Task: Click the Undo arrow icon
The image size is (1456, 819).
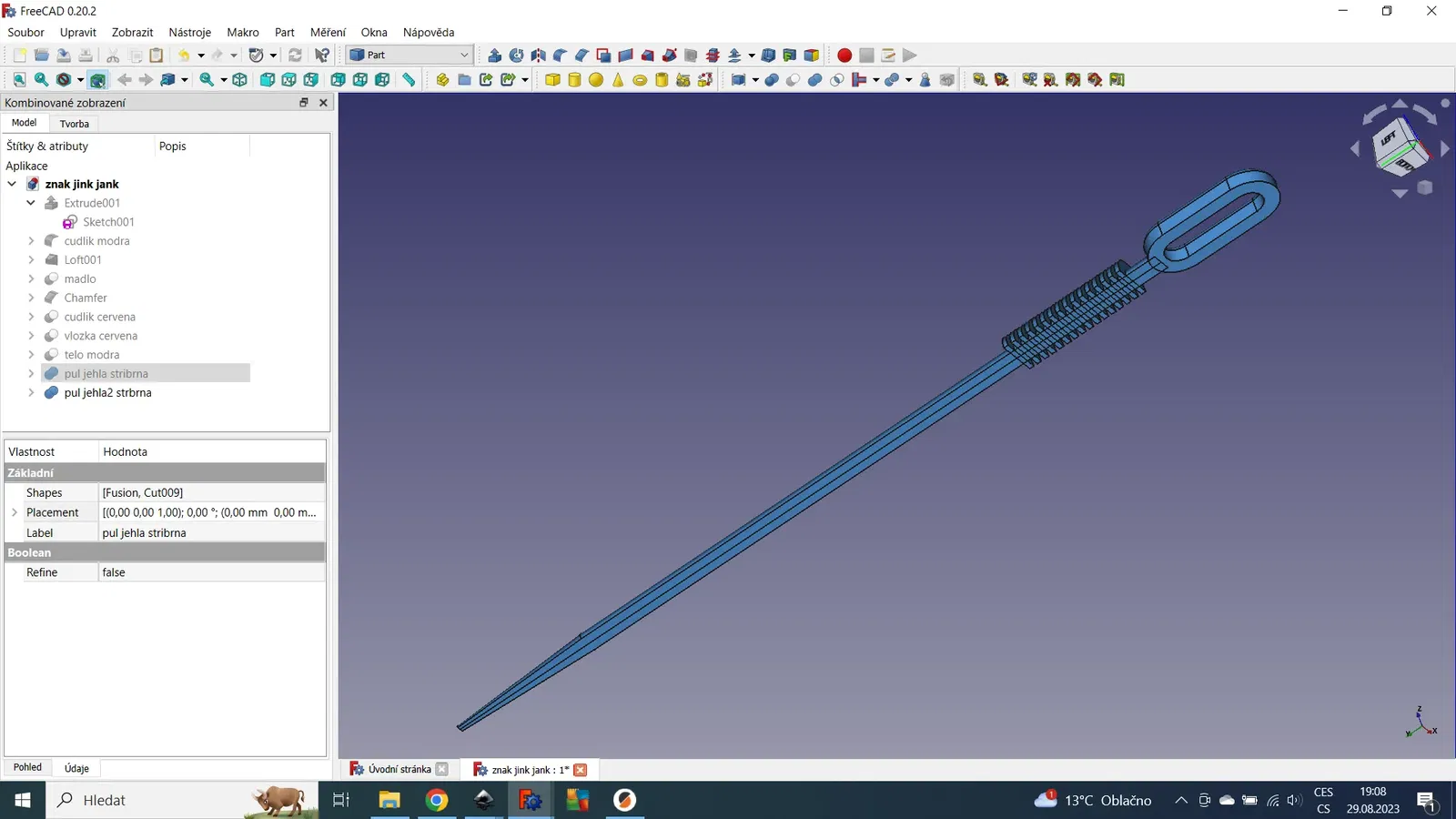Action: point(184,56)
